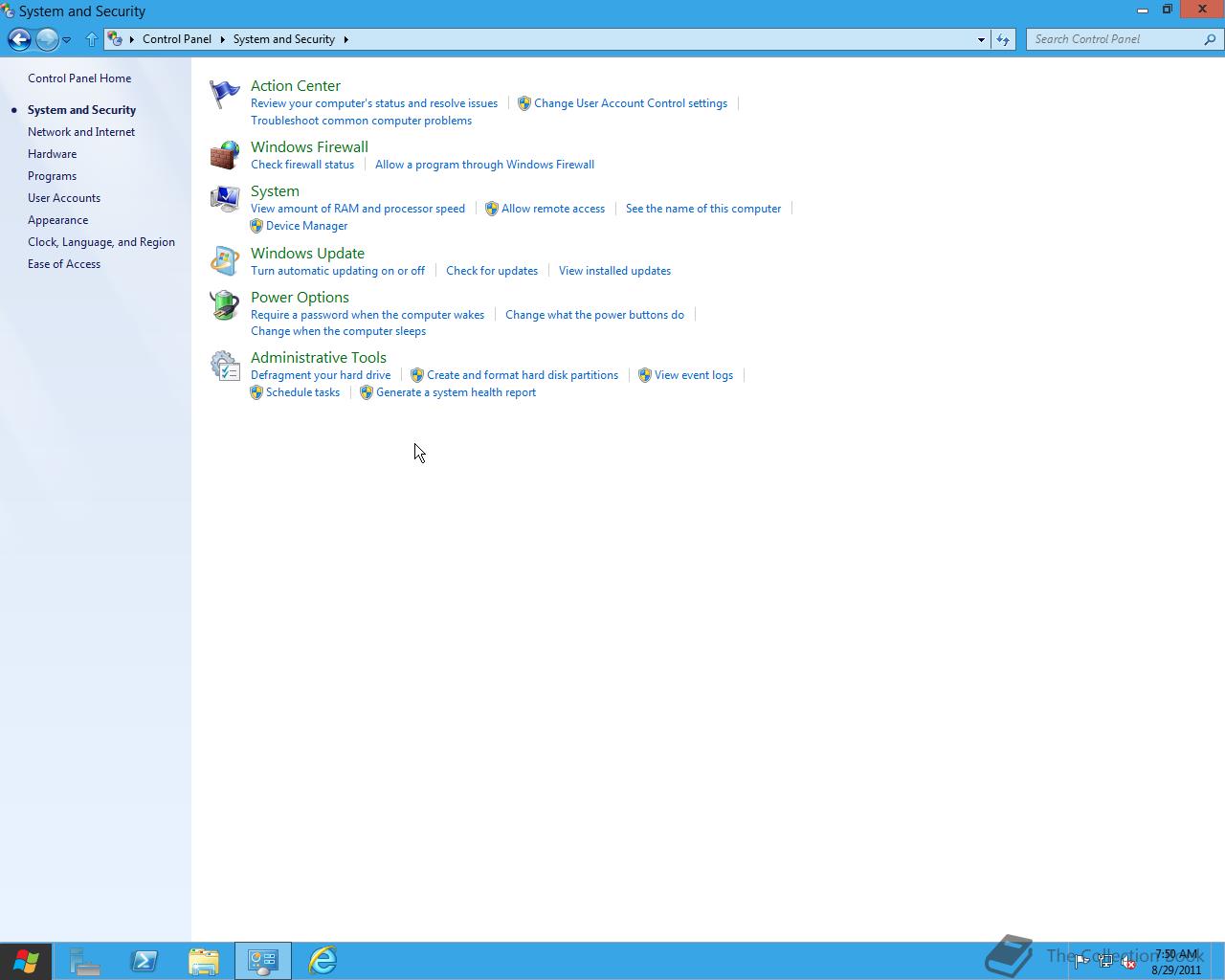
Task: Click View event logs
Action: [x=694, y=375]
